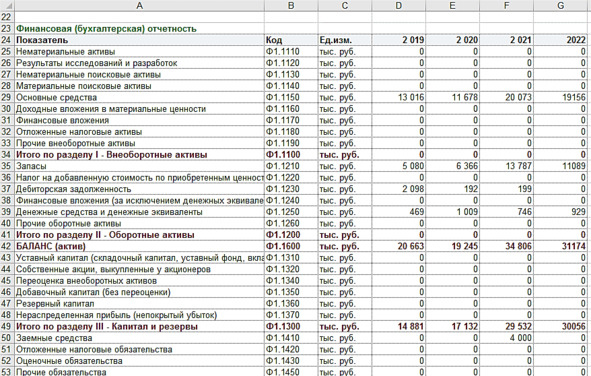
Task: Select balance value '34 806'
Action: [507, 246]
